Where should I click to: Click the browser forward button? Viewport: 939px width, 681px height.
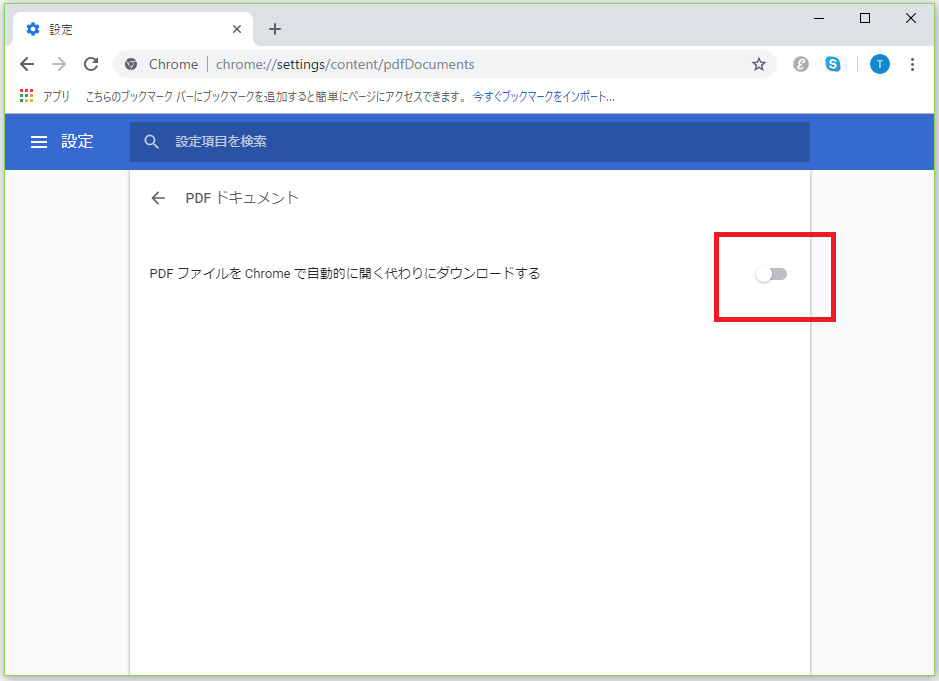(x=59, y=64)
